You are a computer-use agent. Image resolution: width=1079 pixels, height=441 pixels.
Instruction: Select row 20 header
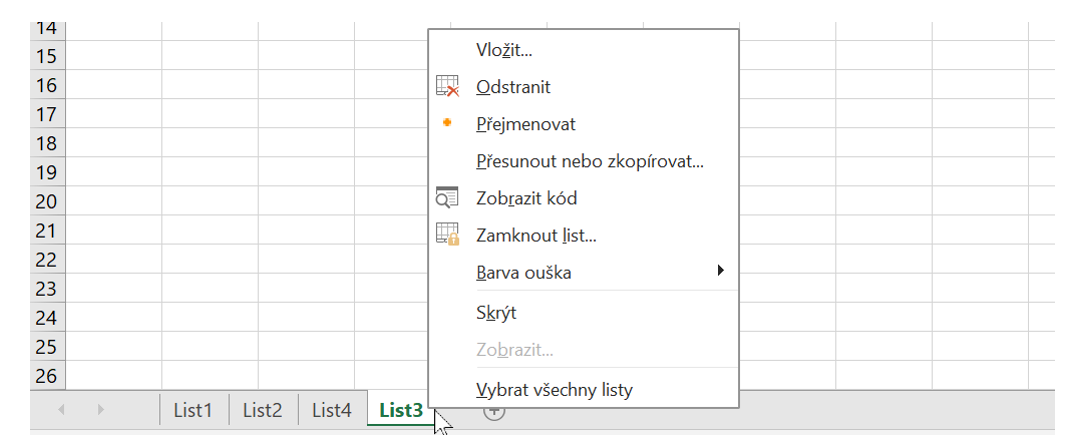(47, 201)
